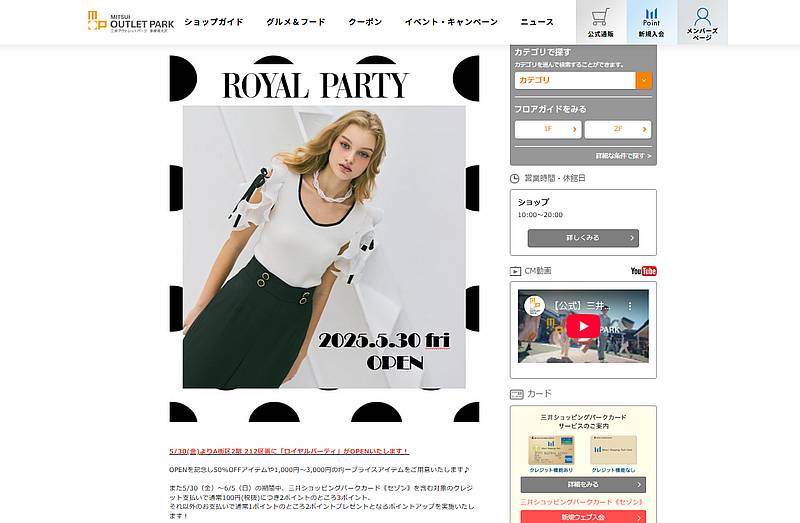Click ショップ 10:00~20:00 hours text
The image size is (800, 523).
(x=540, y=208)
